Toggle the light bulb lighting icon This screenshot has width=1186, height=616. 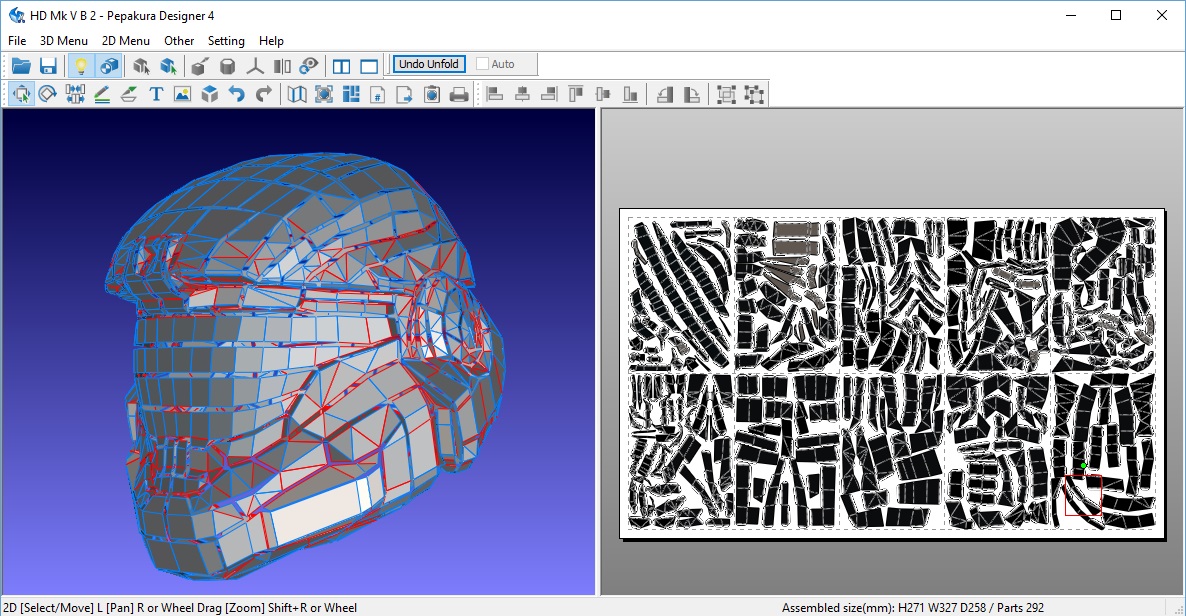(x=80, y=66)
